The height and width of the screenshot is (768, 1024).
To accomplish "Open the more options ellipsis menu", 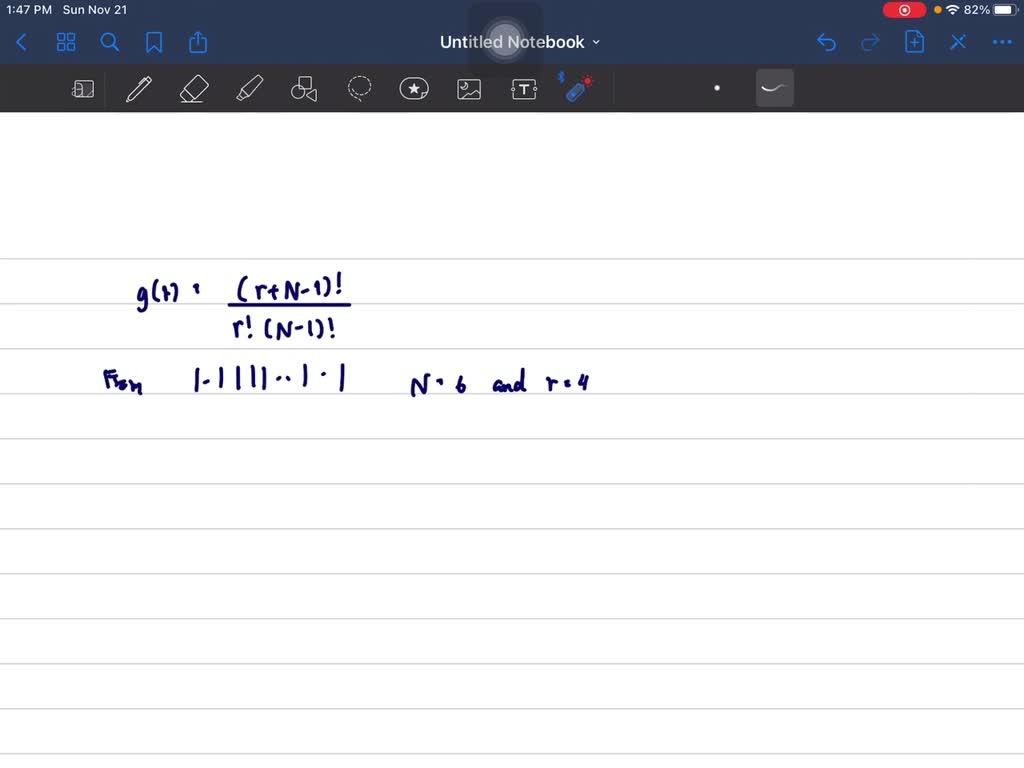I will pyautogui.click(x=1001, y=41).
